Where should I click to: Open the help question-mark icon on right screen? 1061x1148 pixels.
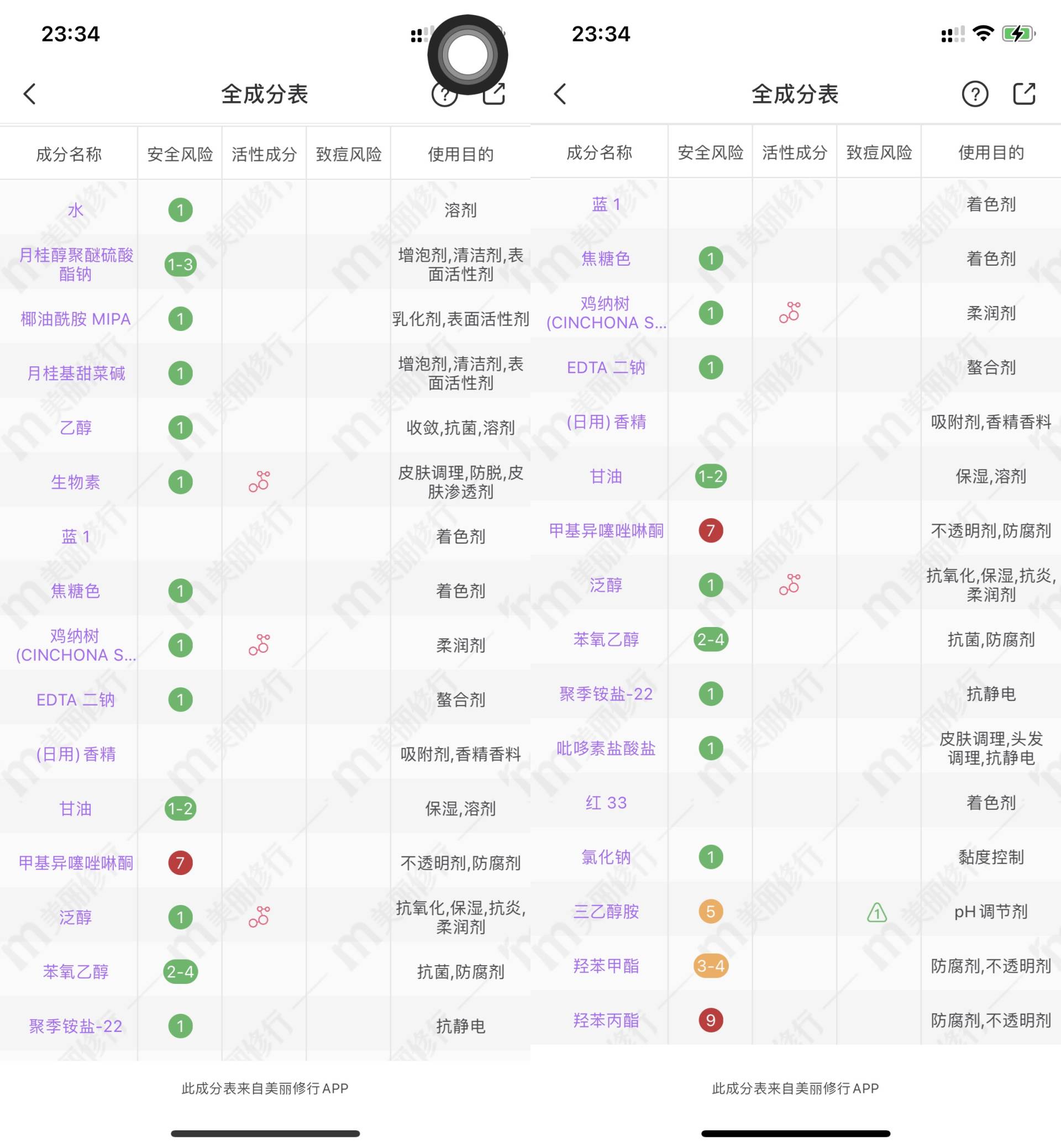click(975, 93)
